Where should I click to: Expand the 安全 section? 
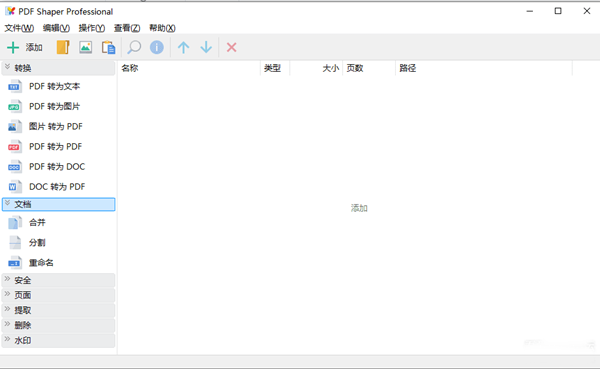58,280
